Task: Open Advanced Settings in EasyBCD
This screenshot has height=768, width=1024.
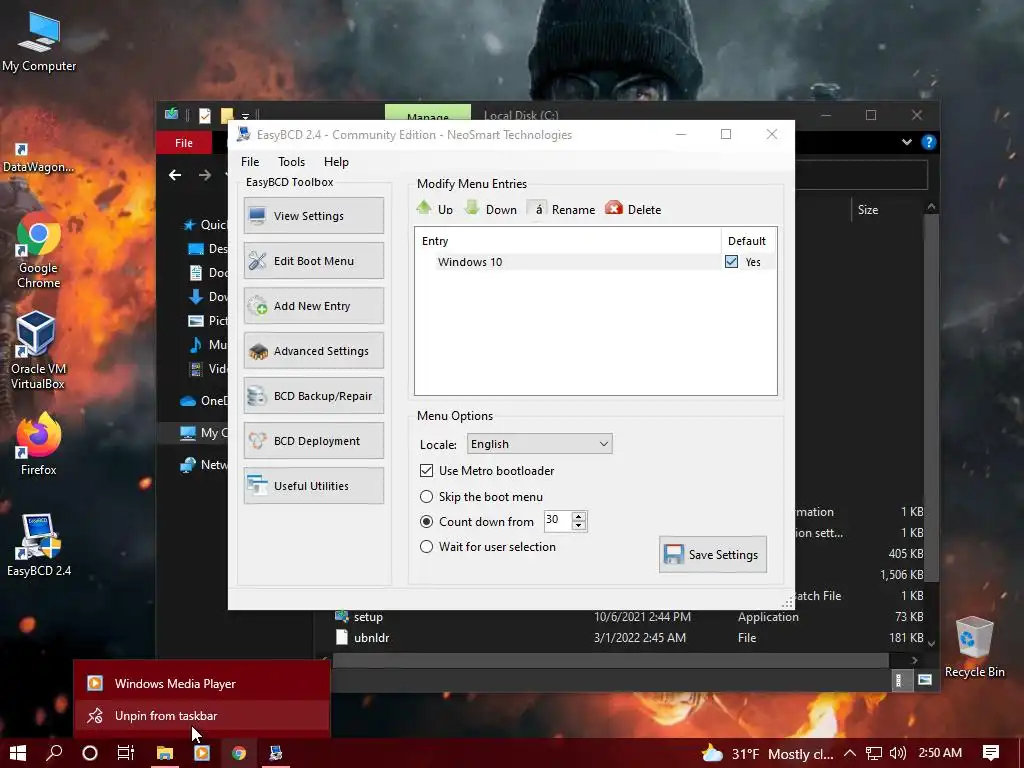Action: (313, 351)
